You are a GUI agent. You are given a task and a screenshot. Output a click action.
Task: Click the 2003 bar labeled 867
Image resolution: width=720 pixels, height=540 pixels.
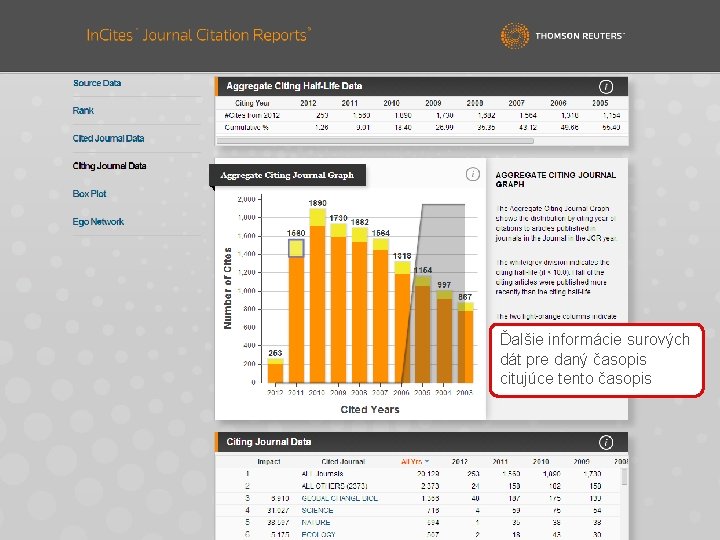tap(466, 343)
